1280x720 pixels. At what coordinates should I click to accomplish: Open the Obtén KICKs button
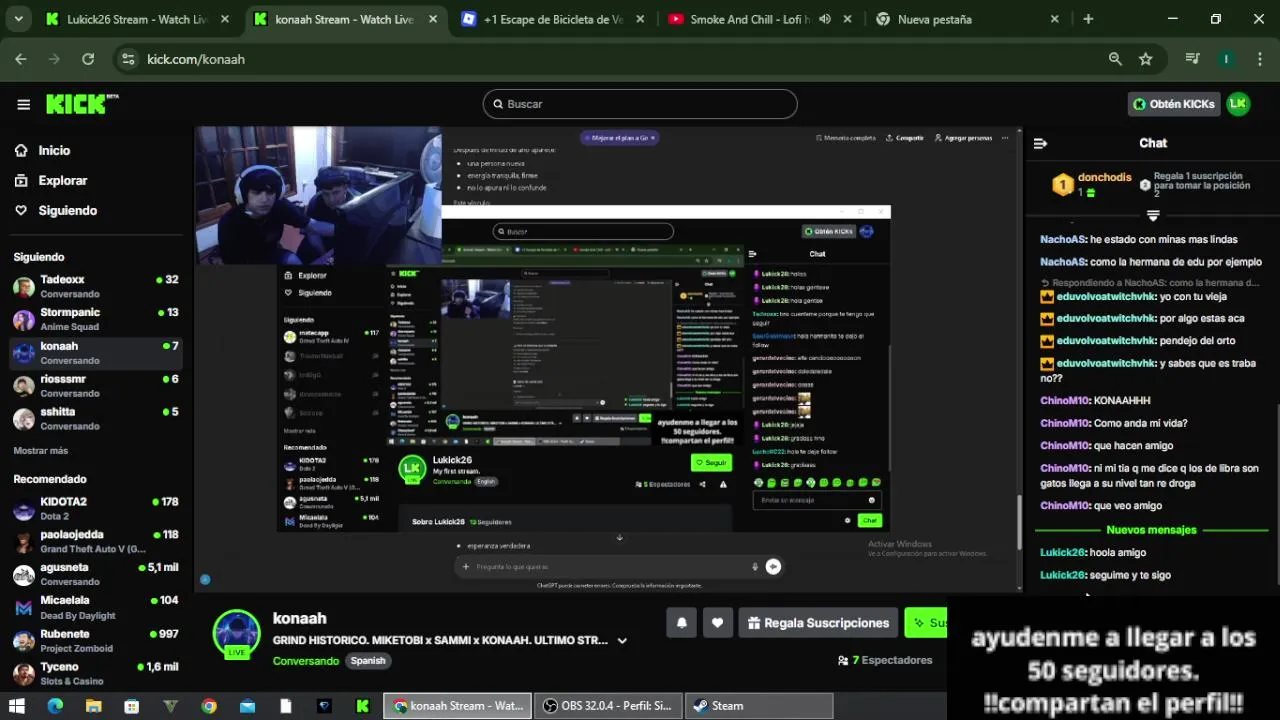(x=1173, y=104)
